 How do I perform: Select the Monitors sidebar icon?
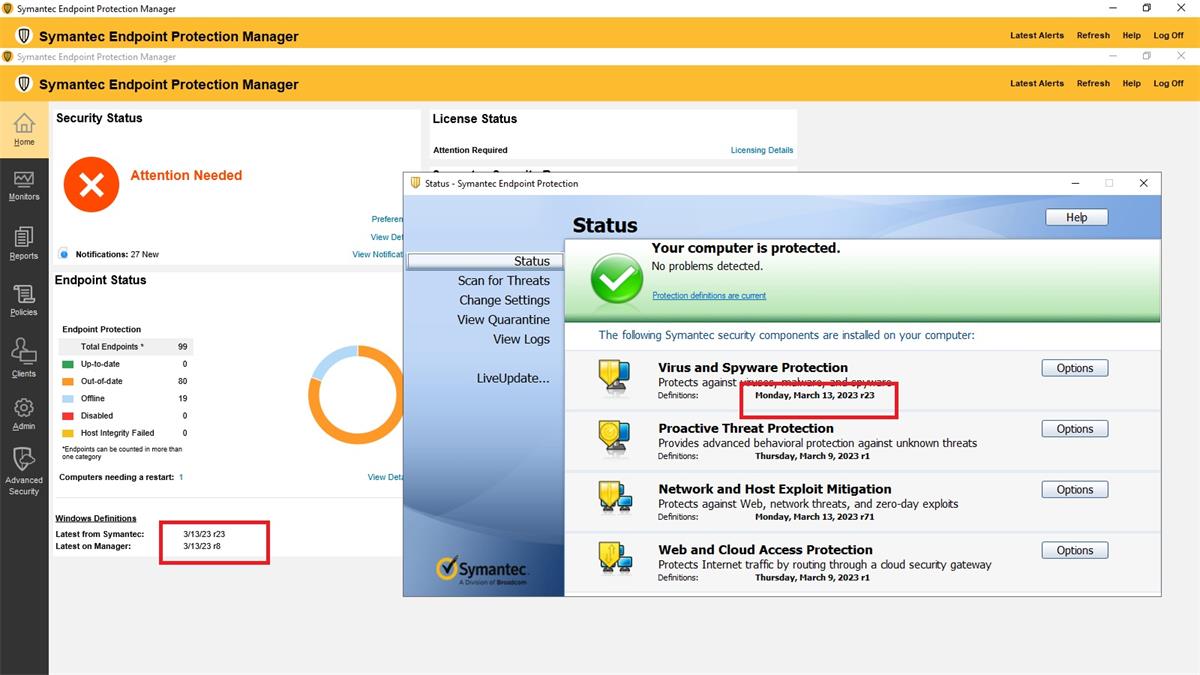coord(24,186)
